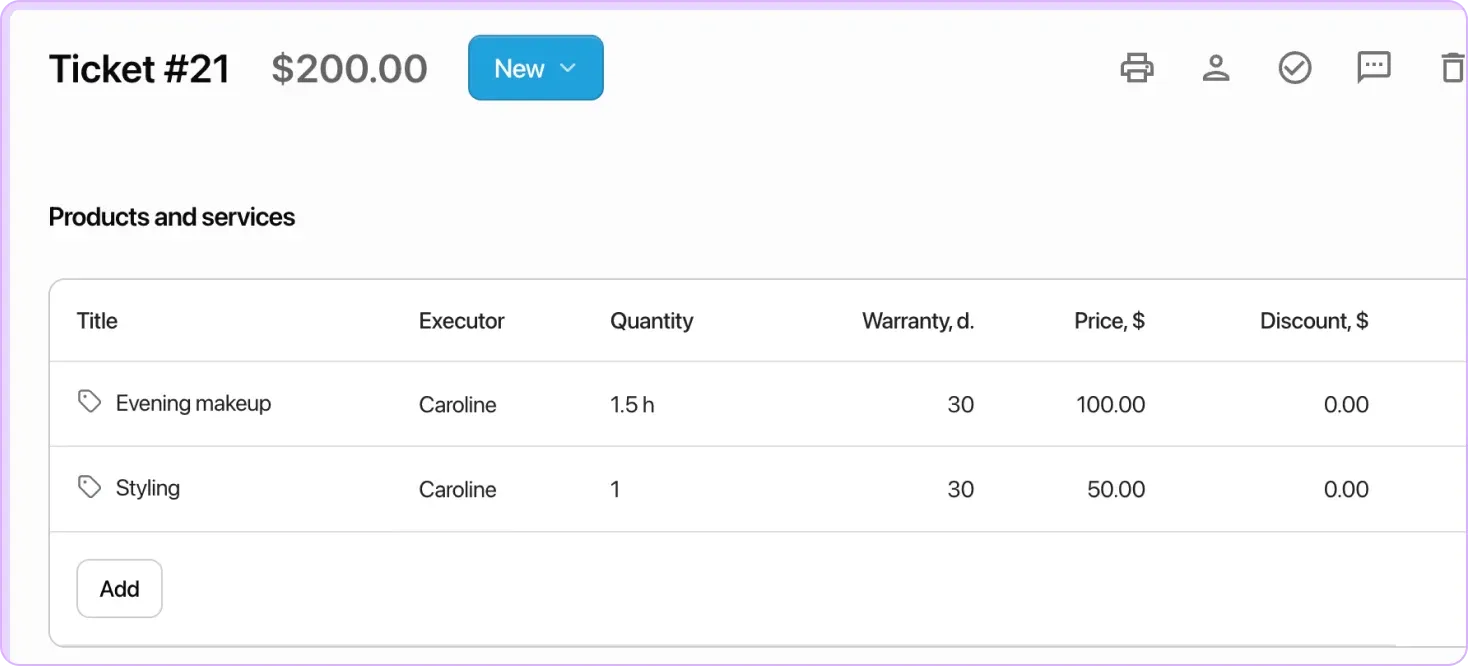Click the $200.00 total amount
1468x666 pixels.
tap(349, 68)
